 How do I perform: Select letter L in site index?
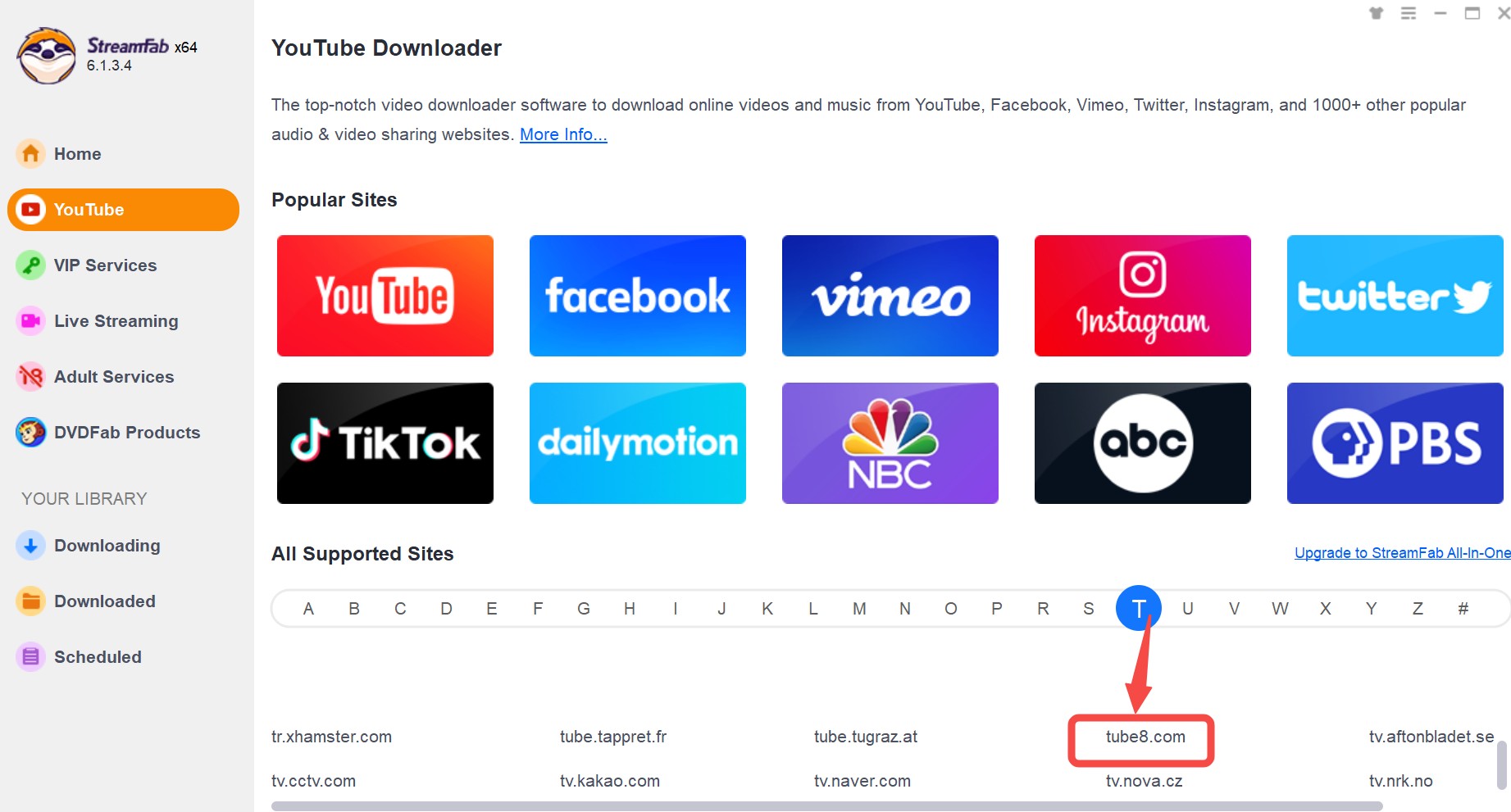[x=813, y=609]
